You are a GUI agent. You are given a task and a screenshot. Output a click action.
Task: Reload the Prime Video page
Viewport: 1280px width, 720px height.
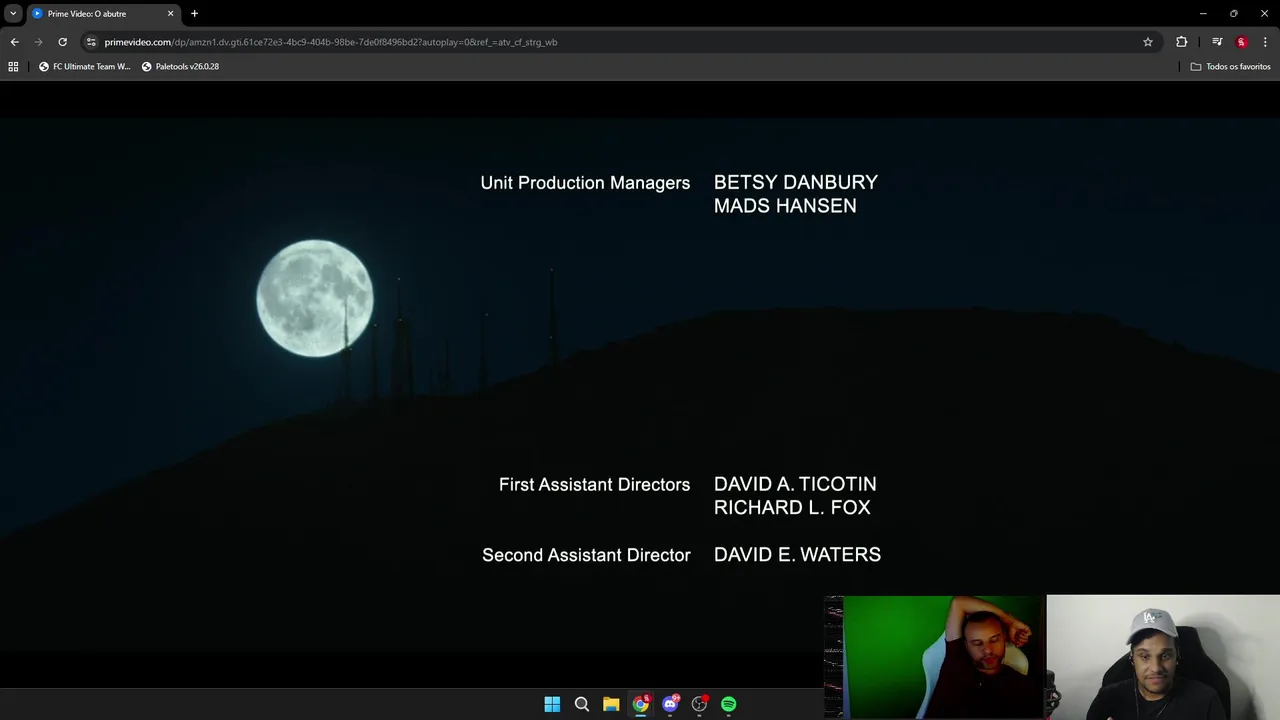(62, 42)
